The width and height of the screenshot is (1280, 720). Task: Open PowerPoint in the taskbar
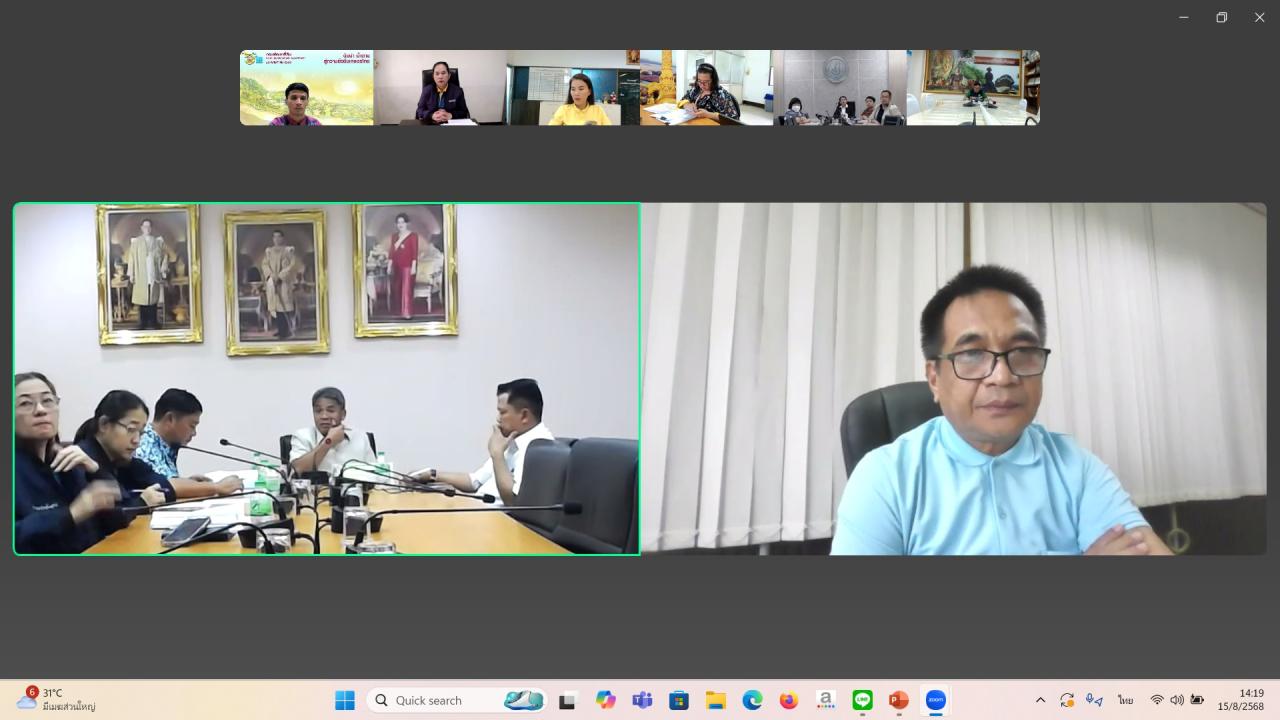(x=898, y=700)
